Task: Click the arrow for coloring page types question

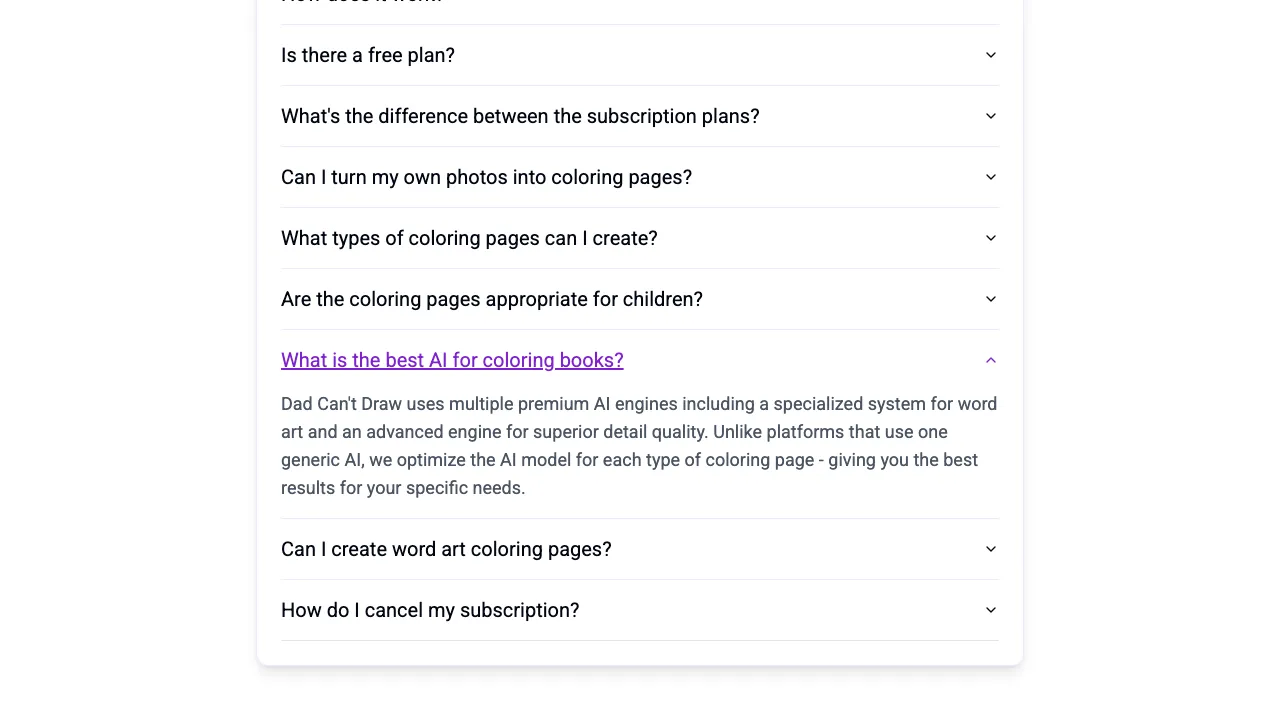Action: click(x=990, y=238)
